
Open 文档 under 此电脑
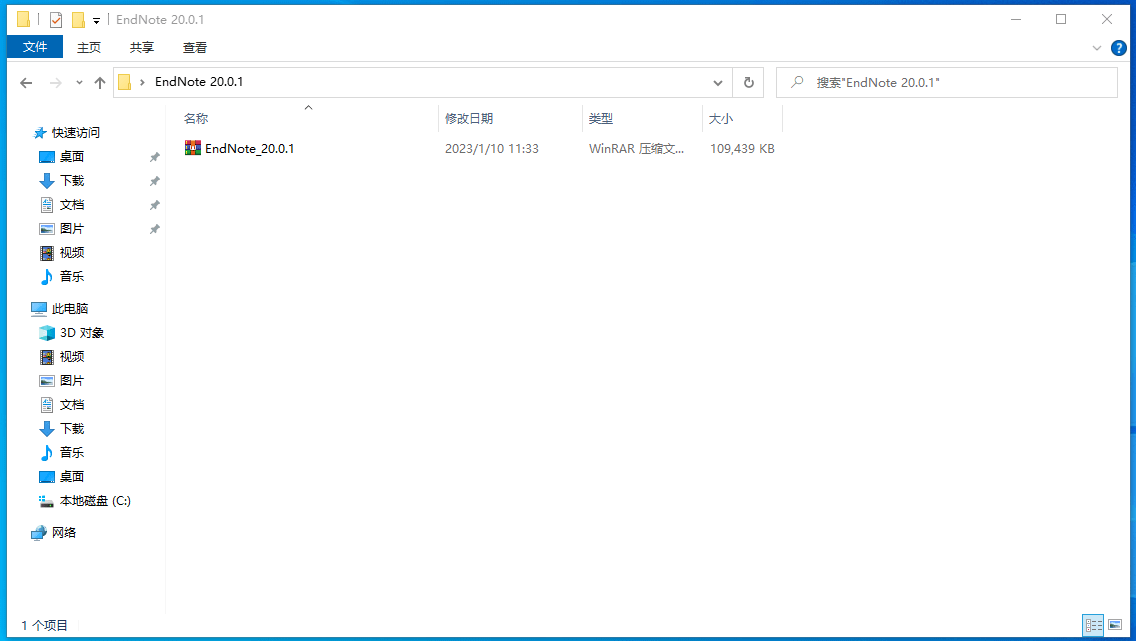click(72, 404)
